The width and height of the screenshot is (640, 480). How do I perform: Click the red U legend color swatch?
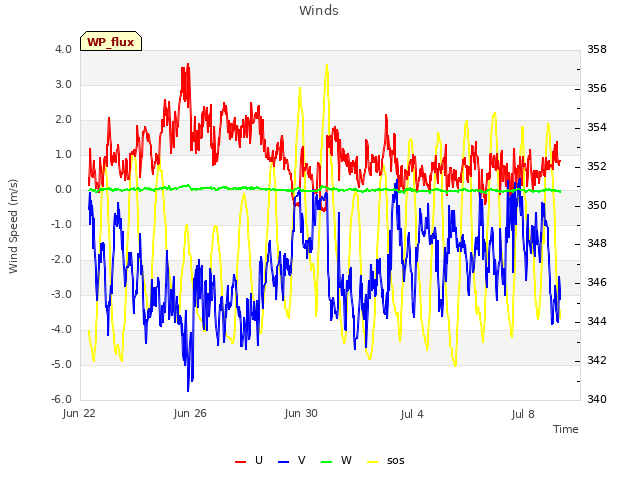click(240, 462)
